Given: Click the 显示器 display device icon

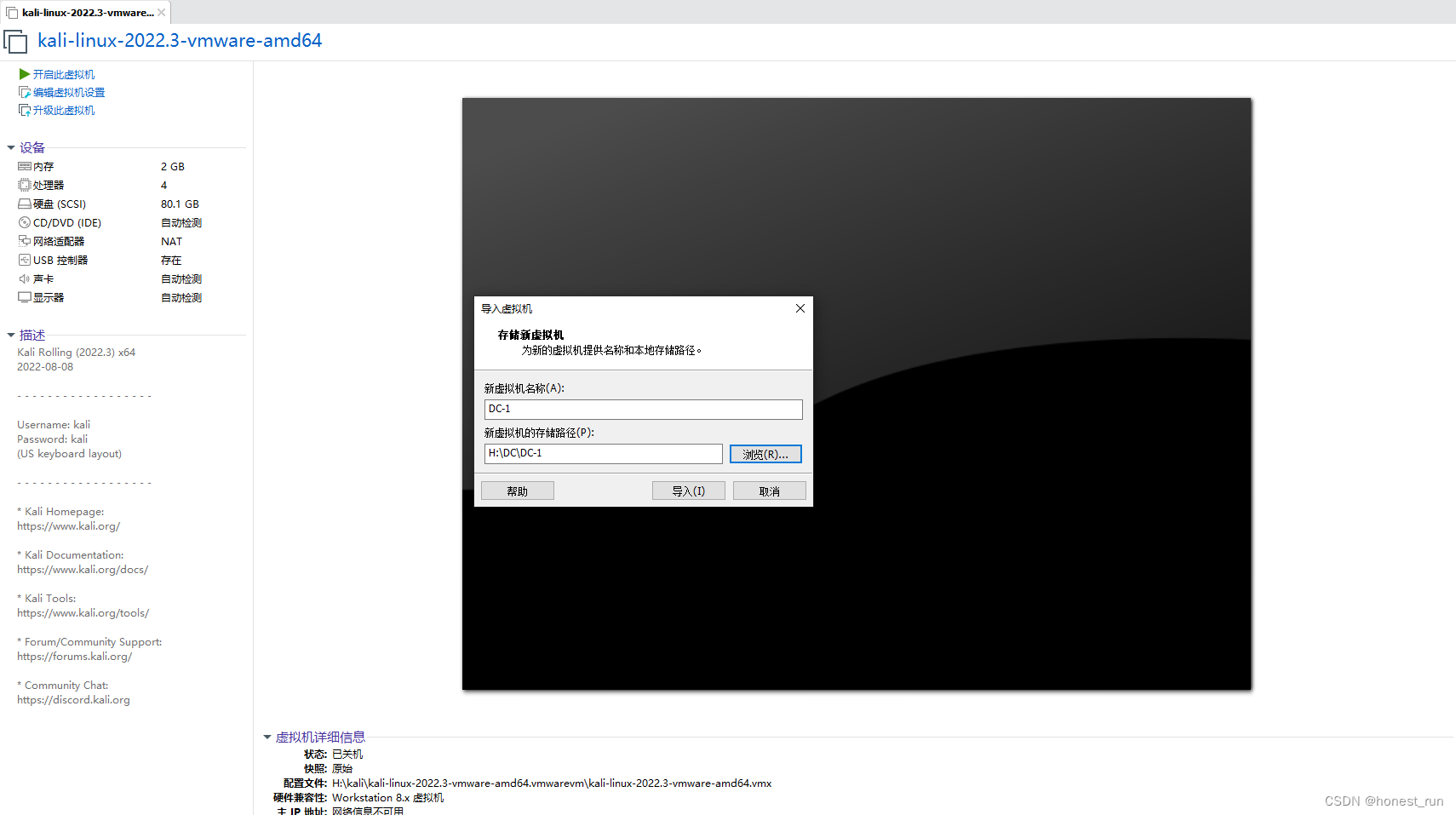Looking at the screenshot, I should point(25,297).
